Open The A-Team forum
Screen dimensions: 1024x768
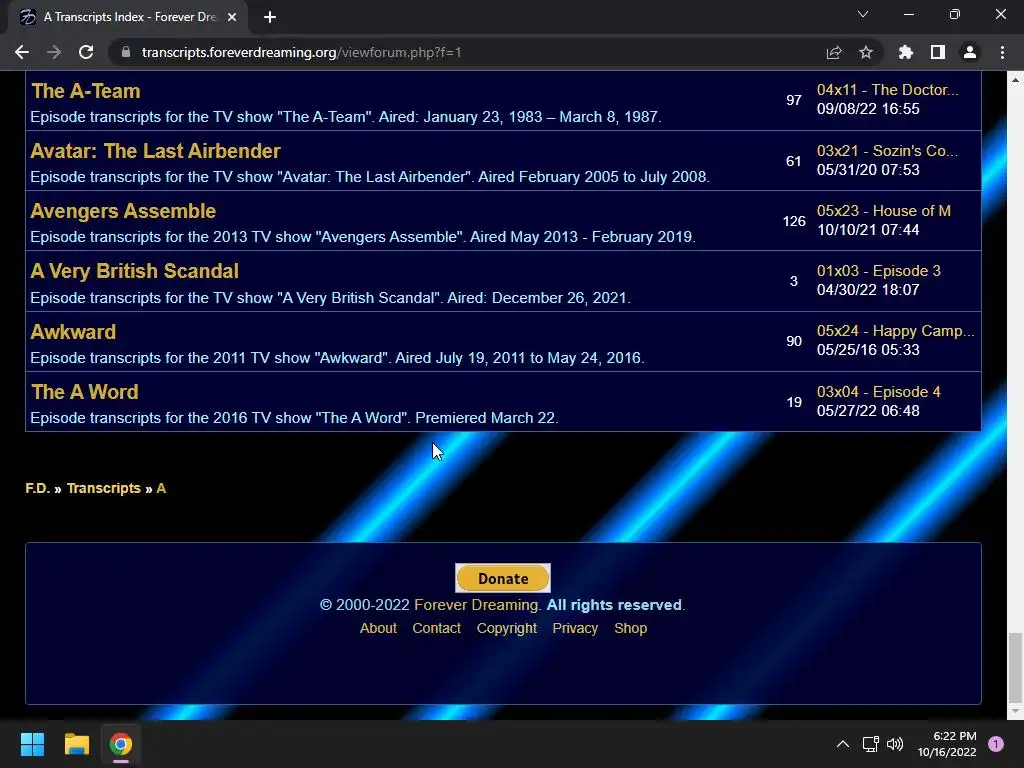tap(86, 91)
